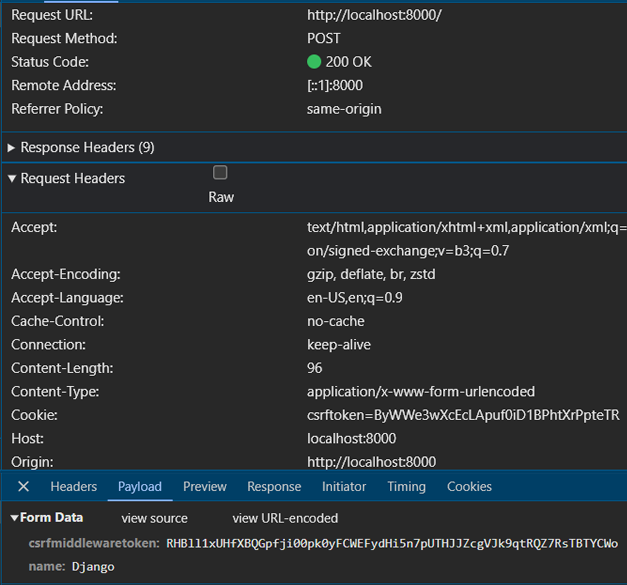Click the Cookie: header name
The height and width of the screenshot is (585, 627).
(x=34, y=415)
